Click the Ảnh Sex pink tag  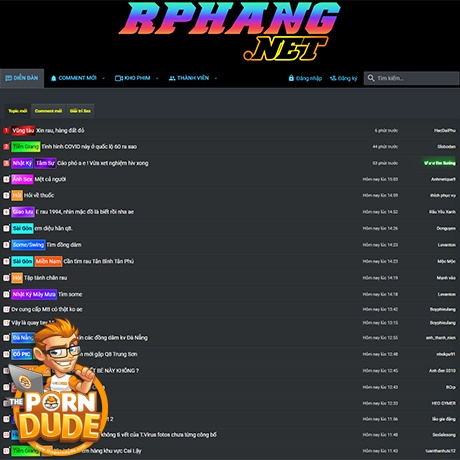pyautogui.click(x=22, y=179)
